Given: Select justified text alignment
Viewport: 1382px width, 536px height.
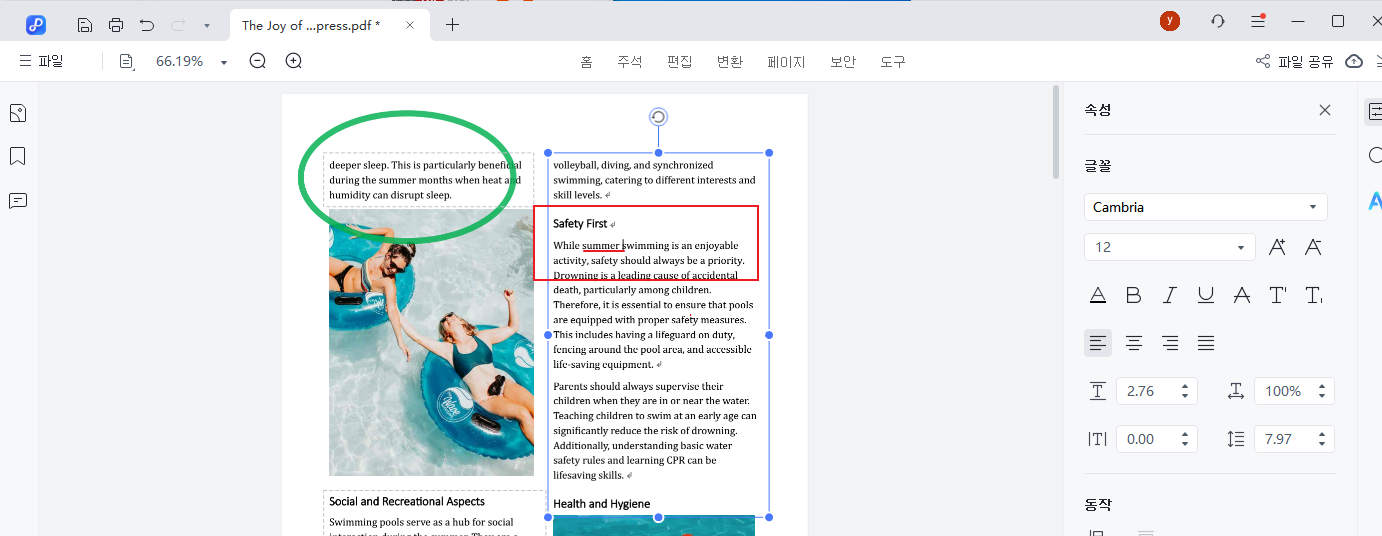Looking at the screenshot, I should pos(1206,343).
